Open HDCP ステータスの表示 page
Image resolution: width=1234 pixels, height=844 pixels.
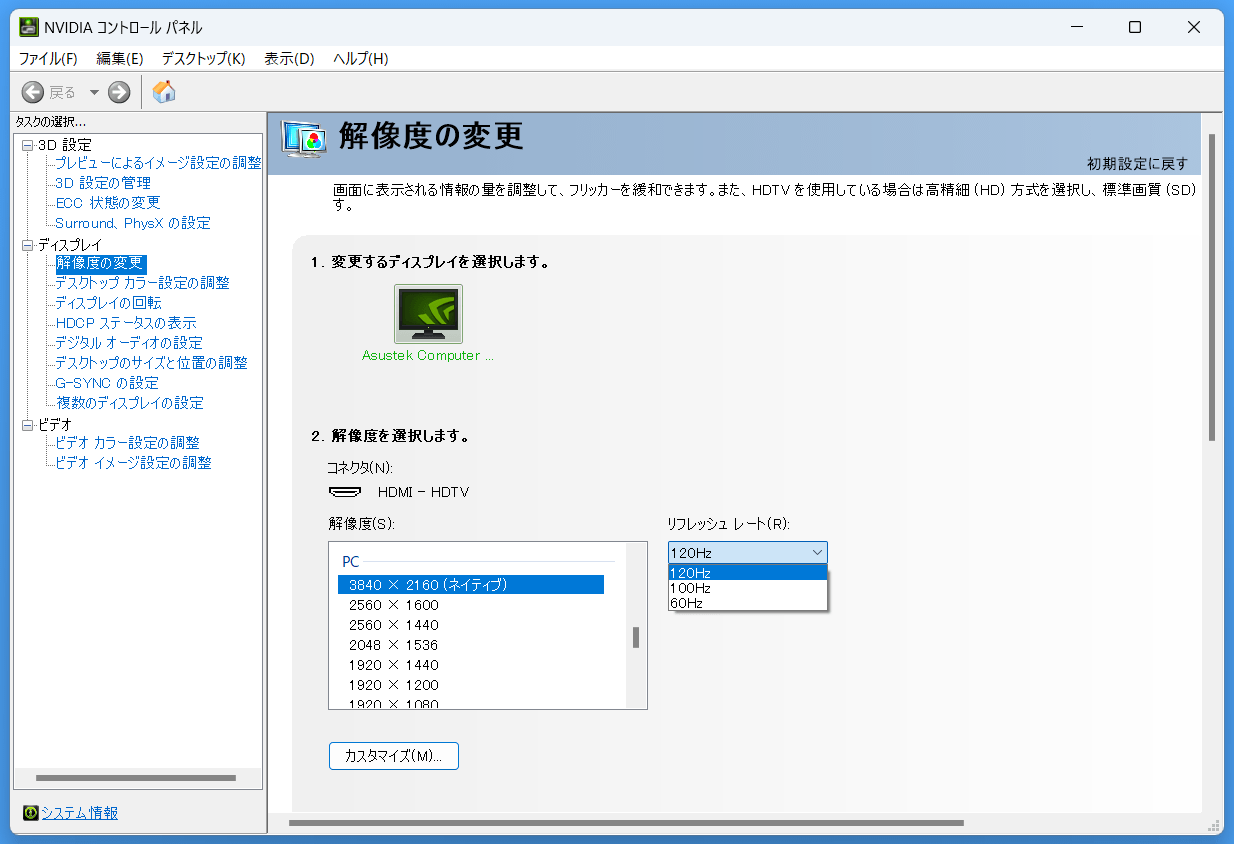tap(126, 323)
